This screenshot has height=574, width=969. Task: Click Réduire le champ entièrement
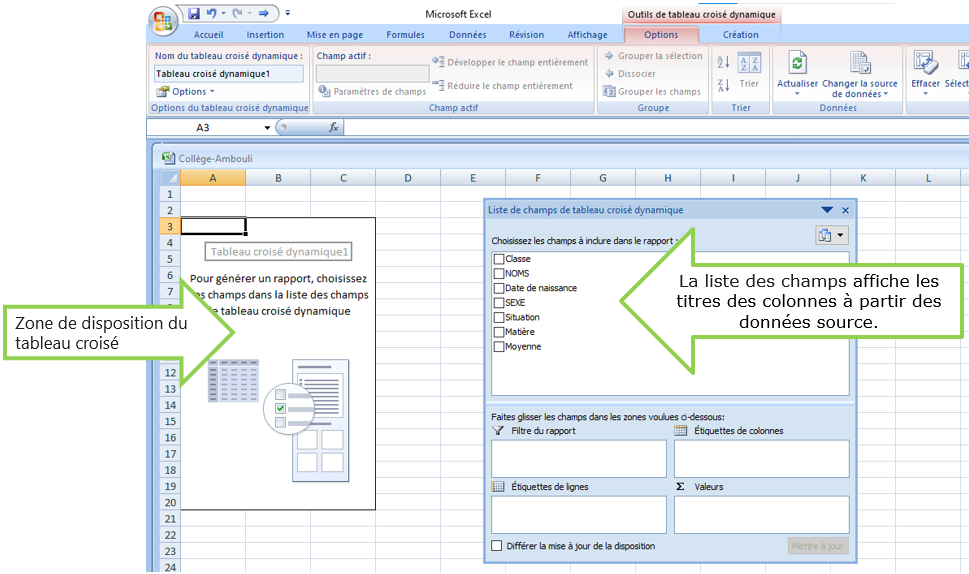(x=502, y=85)
